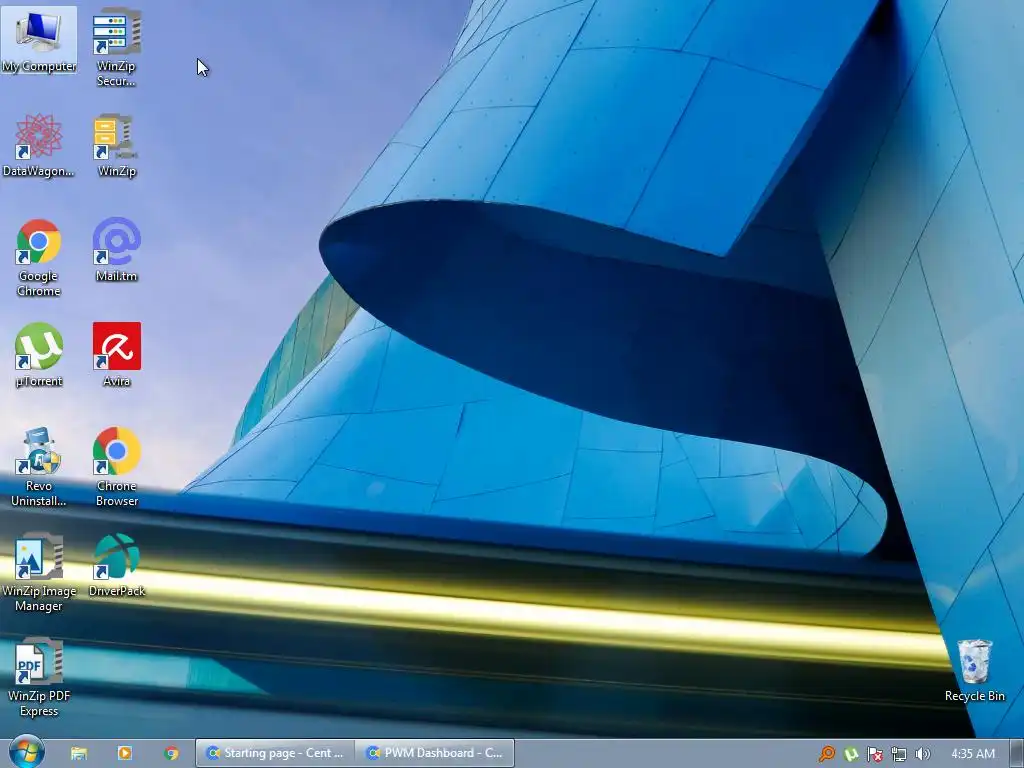The height and width of the screenshot is (768, 1024).
Task: Select the WinZip shortcut labeled just WinZip
Action: click(x=116, y=145)
